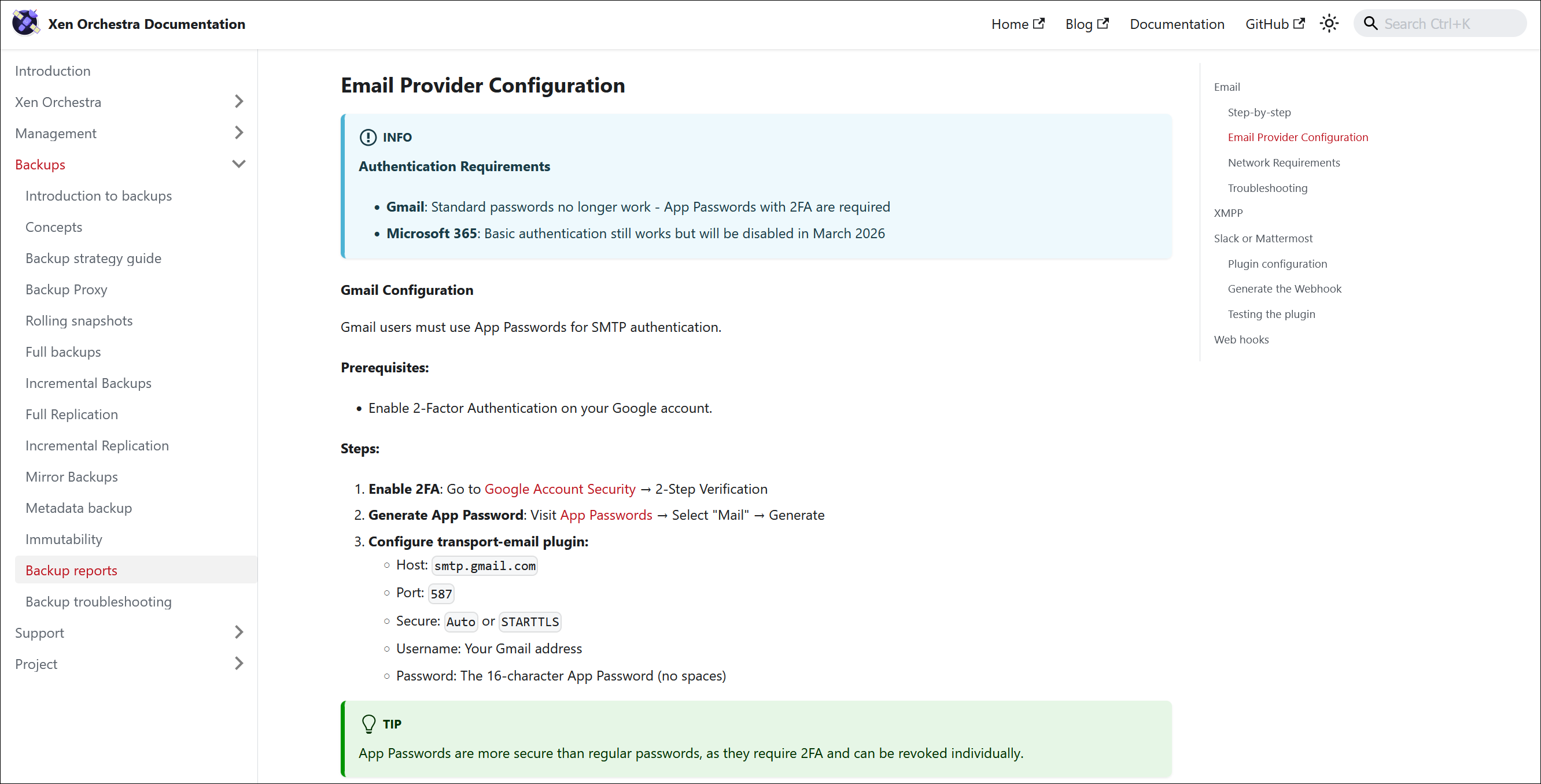Screen dimensions: 1541x784
Task: Click the Xen Orchestra logo icon
Action: (x=25, y=23)
